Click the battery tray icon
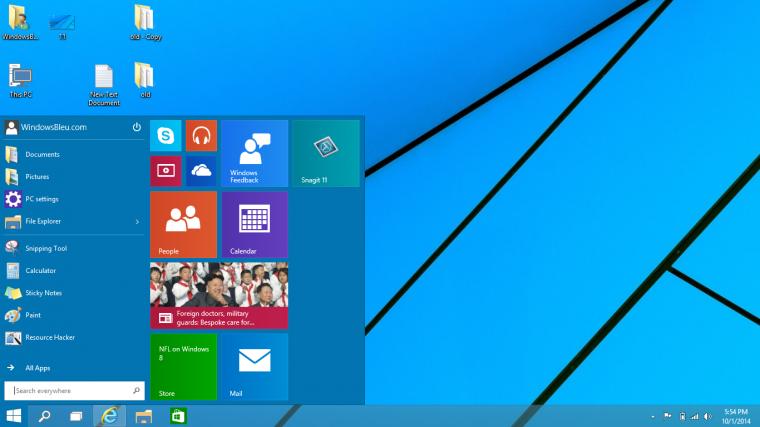Image resolution: width=760 pixels, height=427 pixels. tap(682, 416)
